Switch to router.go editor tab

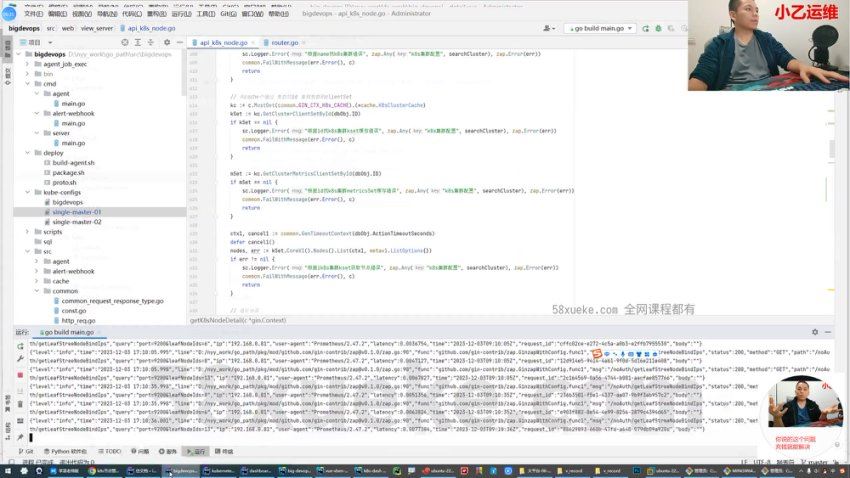pos(282,43)
